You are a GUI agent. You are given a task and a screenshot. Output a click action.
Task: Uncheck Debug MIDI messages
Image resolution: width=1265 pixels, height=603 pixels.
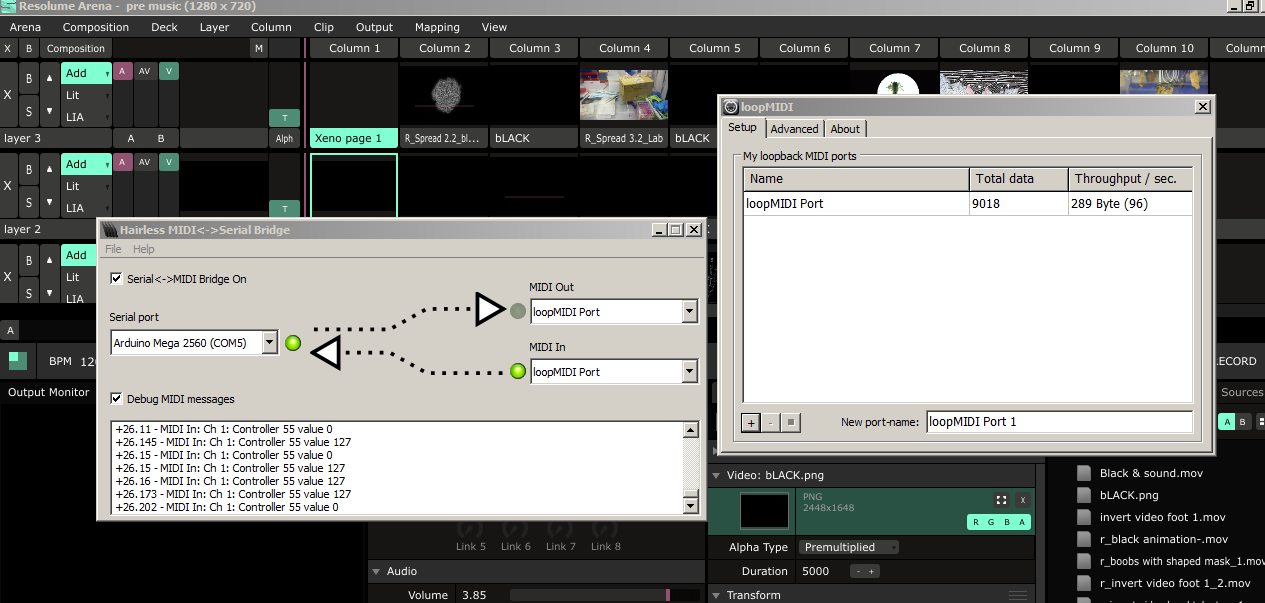[118, 399]
